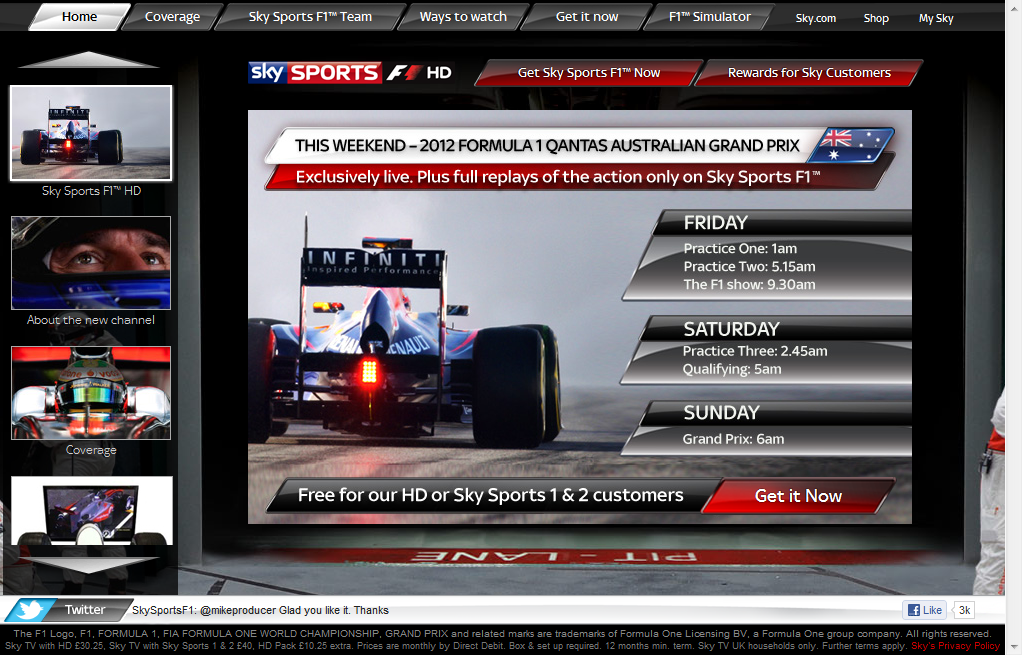
Task: Switch to the Coverage tab
Action: tap(172, 17)
